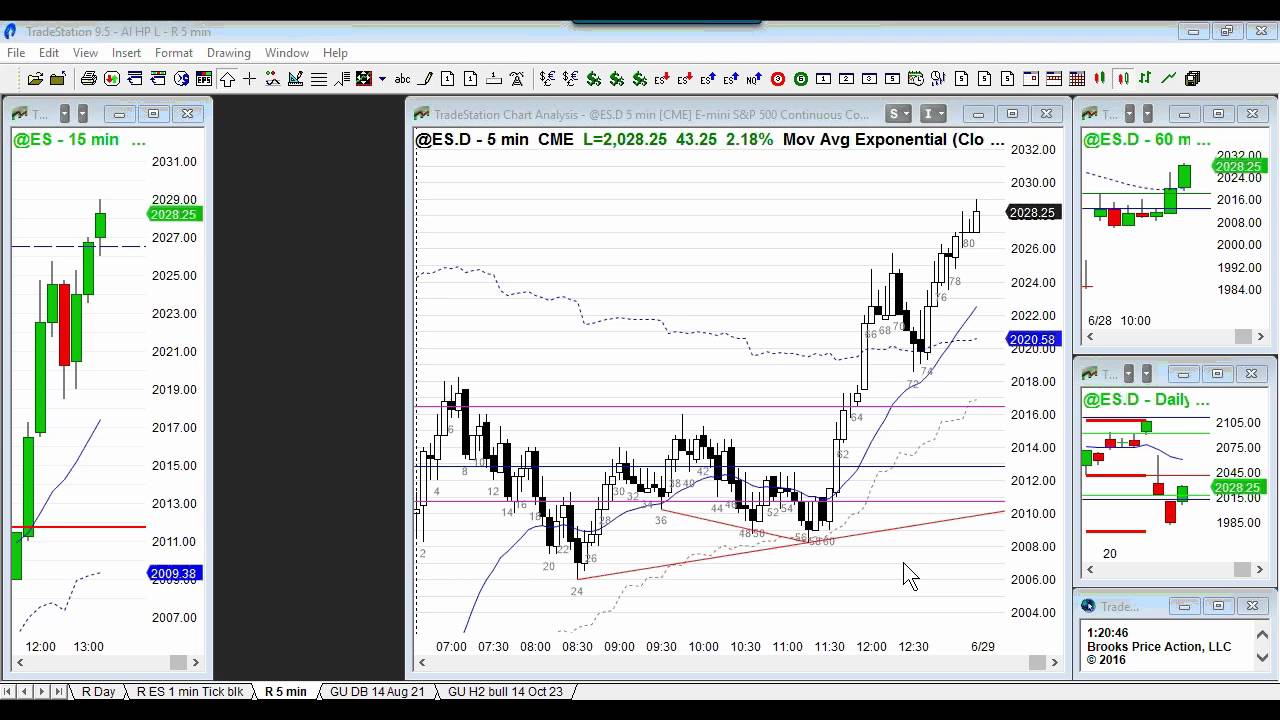The image size is (1280, 720).
Task: Switch to GU H2 bull 14 Oct 23 tab
Action: click(x=505, y=692)
